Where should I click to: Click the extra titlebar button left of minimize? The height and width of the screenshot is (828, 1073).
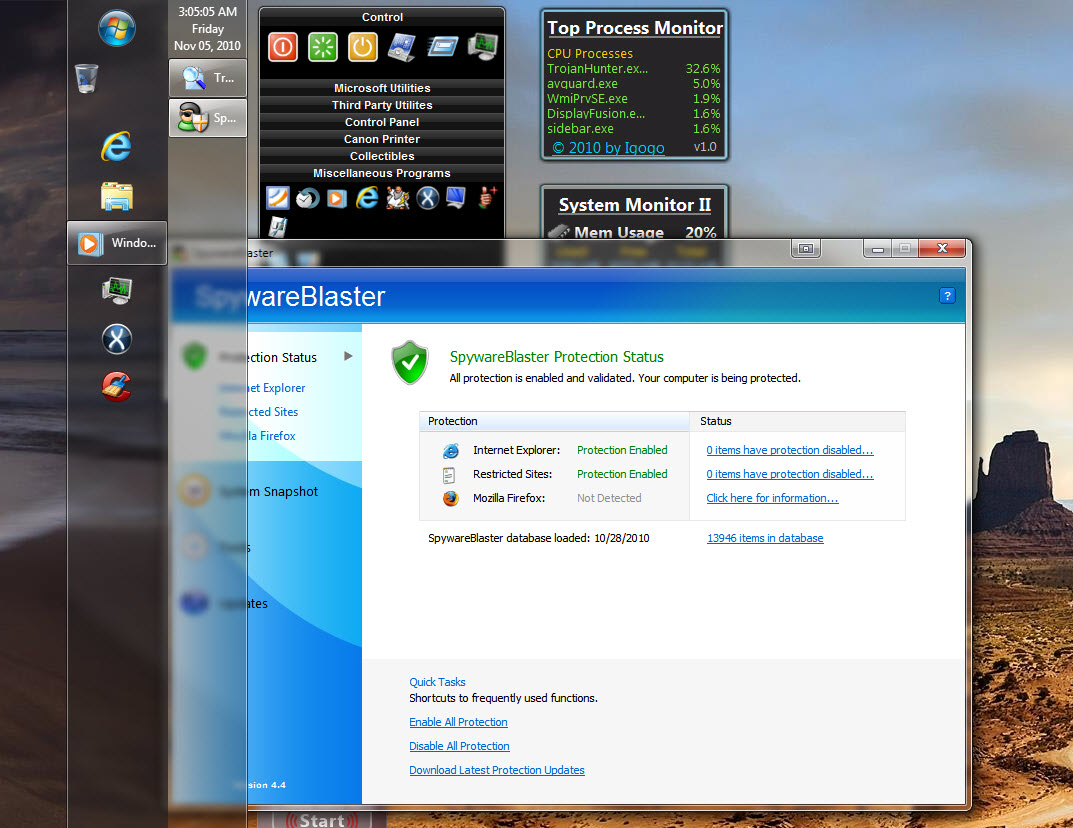[x=805, y=248]
